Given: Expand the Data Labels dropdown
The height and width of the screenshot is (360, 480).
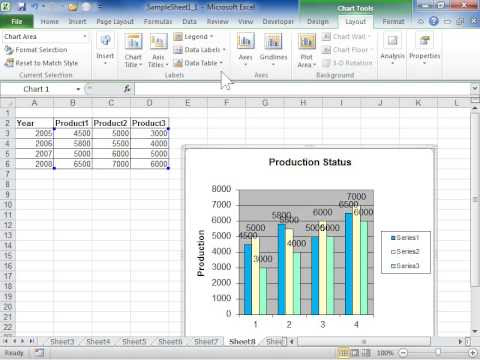Looking at the screenshot, I should 199,50.
